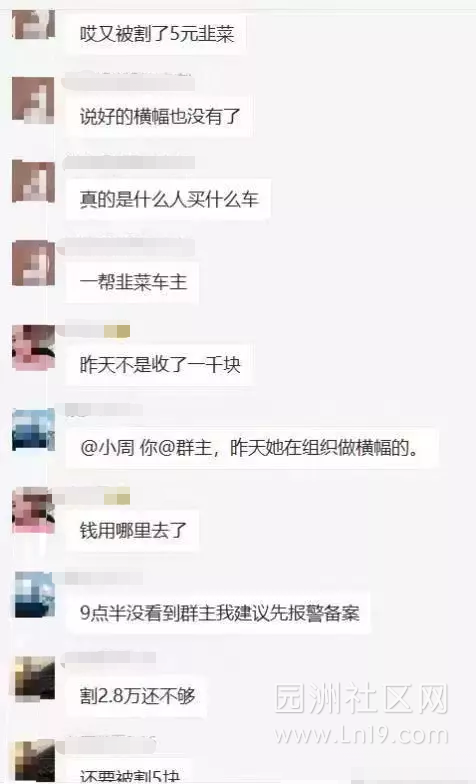
Task: Click blue avatar beside the '@小周' message
Action: coord(33,430)
